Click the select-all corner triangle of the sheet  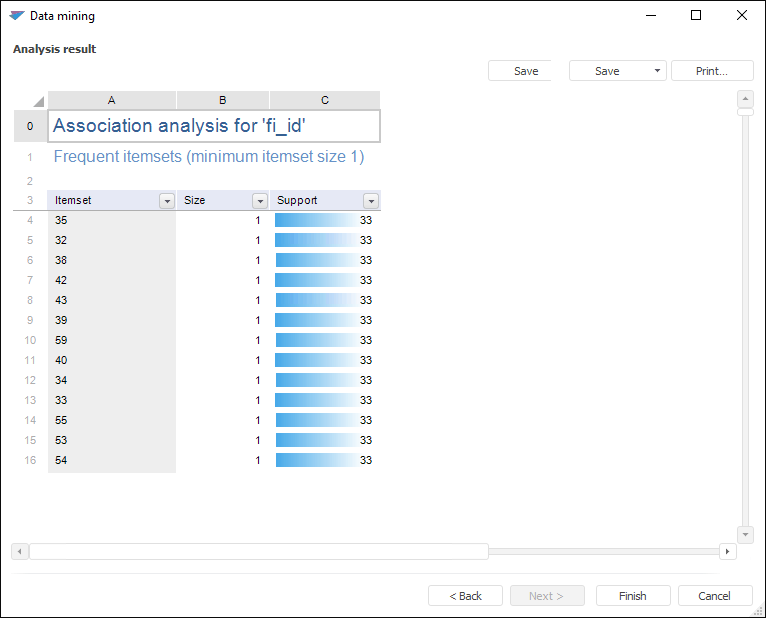pyautogui.click(x=38, y=101)
